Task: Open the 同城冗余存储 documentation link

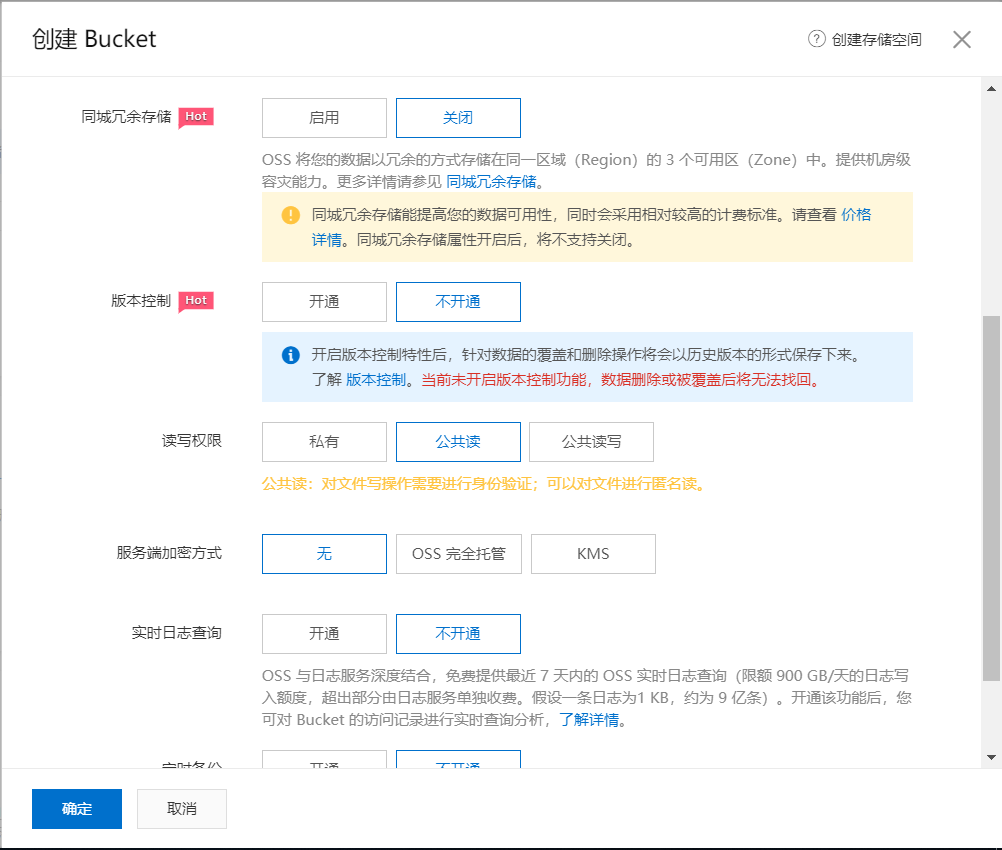Action: 491,182
